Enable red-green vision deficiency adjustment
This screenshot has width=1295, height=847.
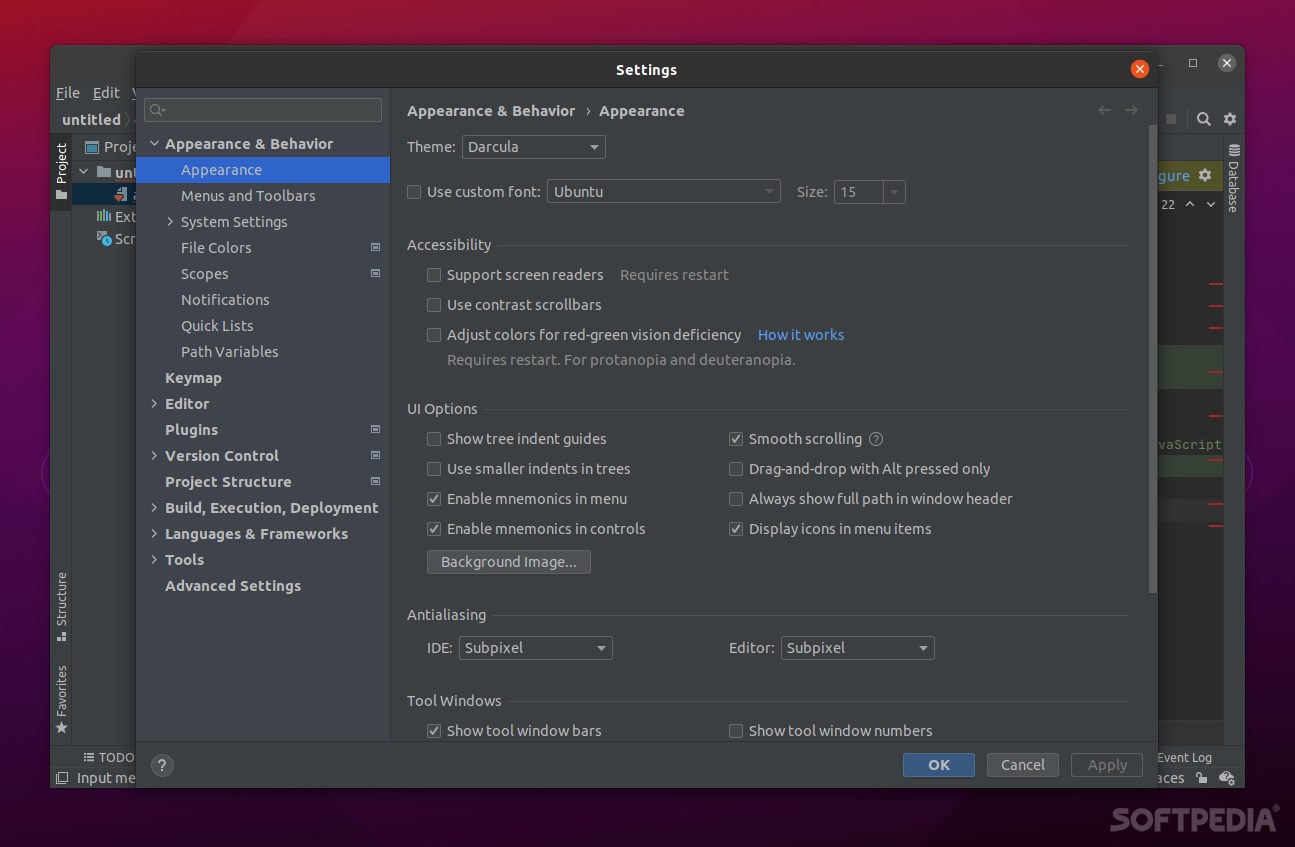click(434, 335)
